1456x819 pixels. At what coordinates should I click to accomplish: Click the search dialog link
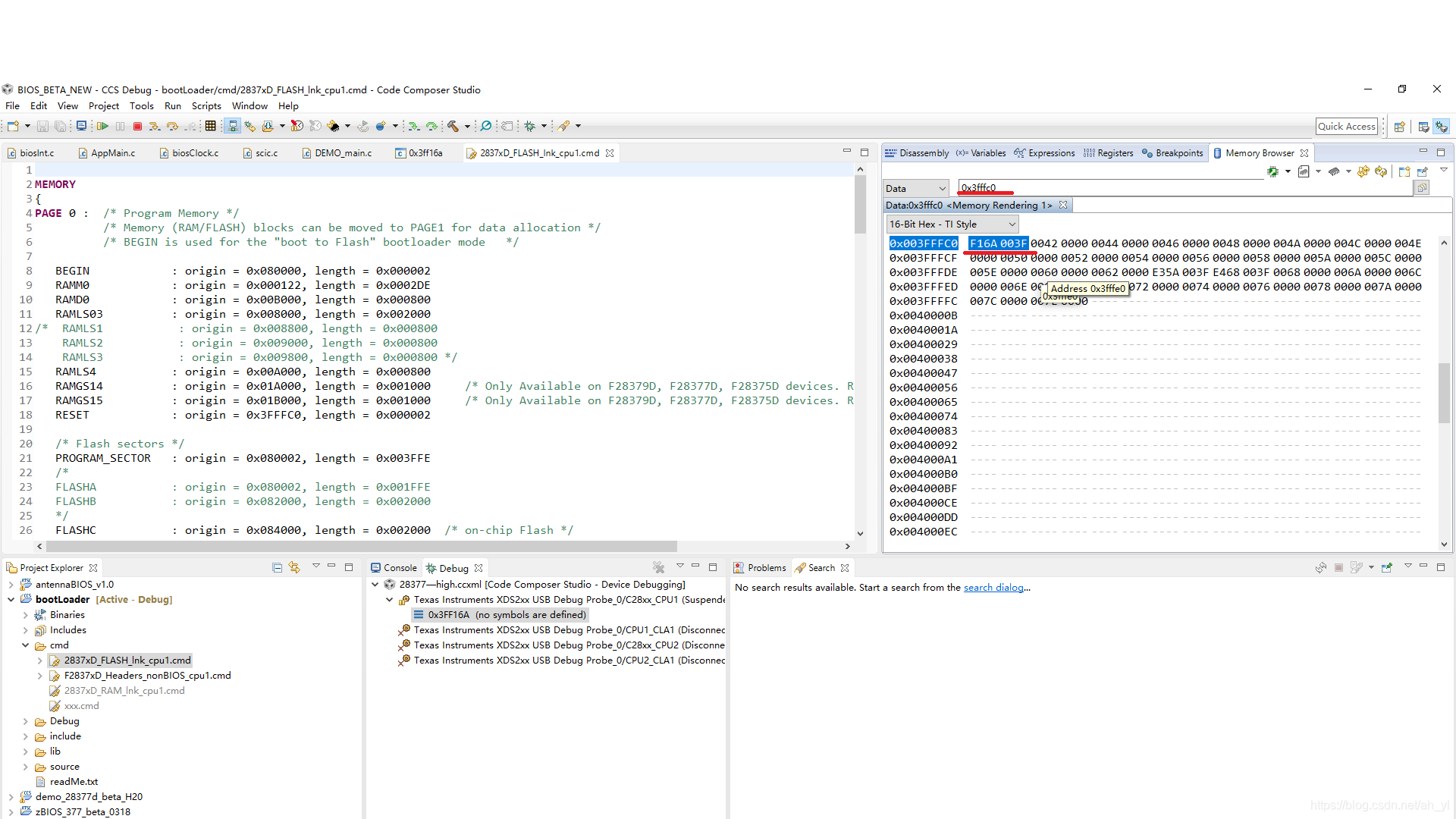[x=993, y=588]
